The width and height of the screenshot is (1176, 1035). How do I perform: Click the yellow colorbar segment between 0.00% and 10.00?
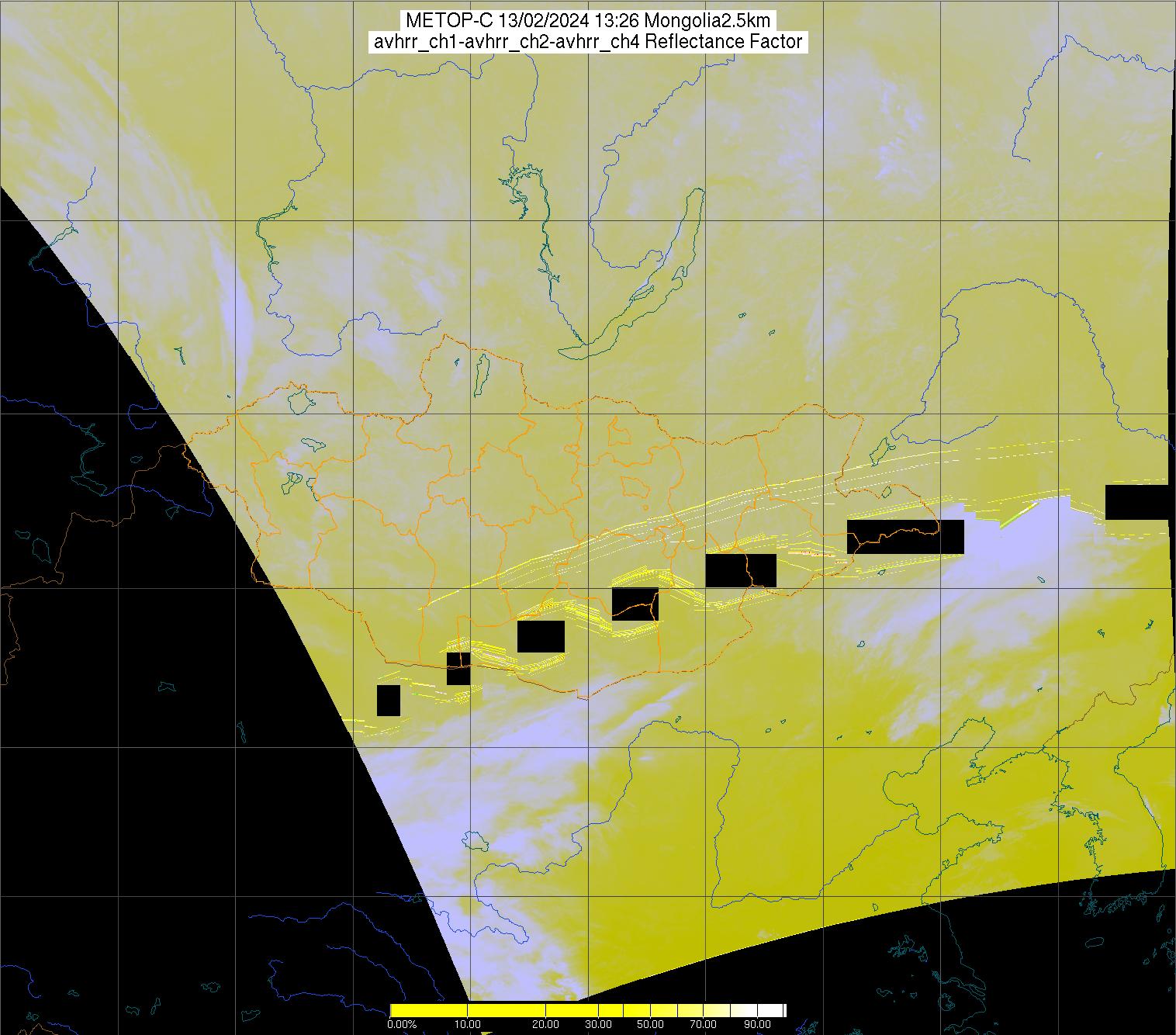pos(429,1010)
